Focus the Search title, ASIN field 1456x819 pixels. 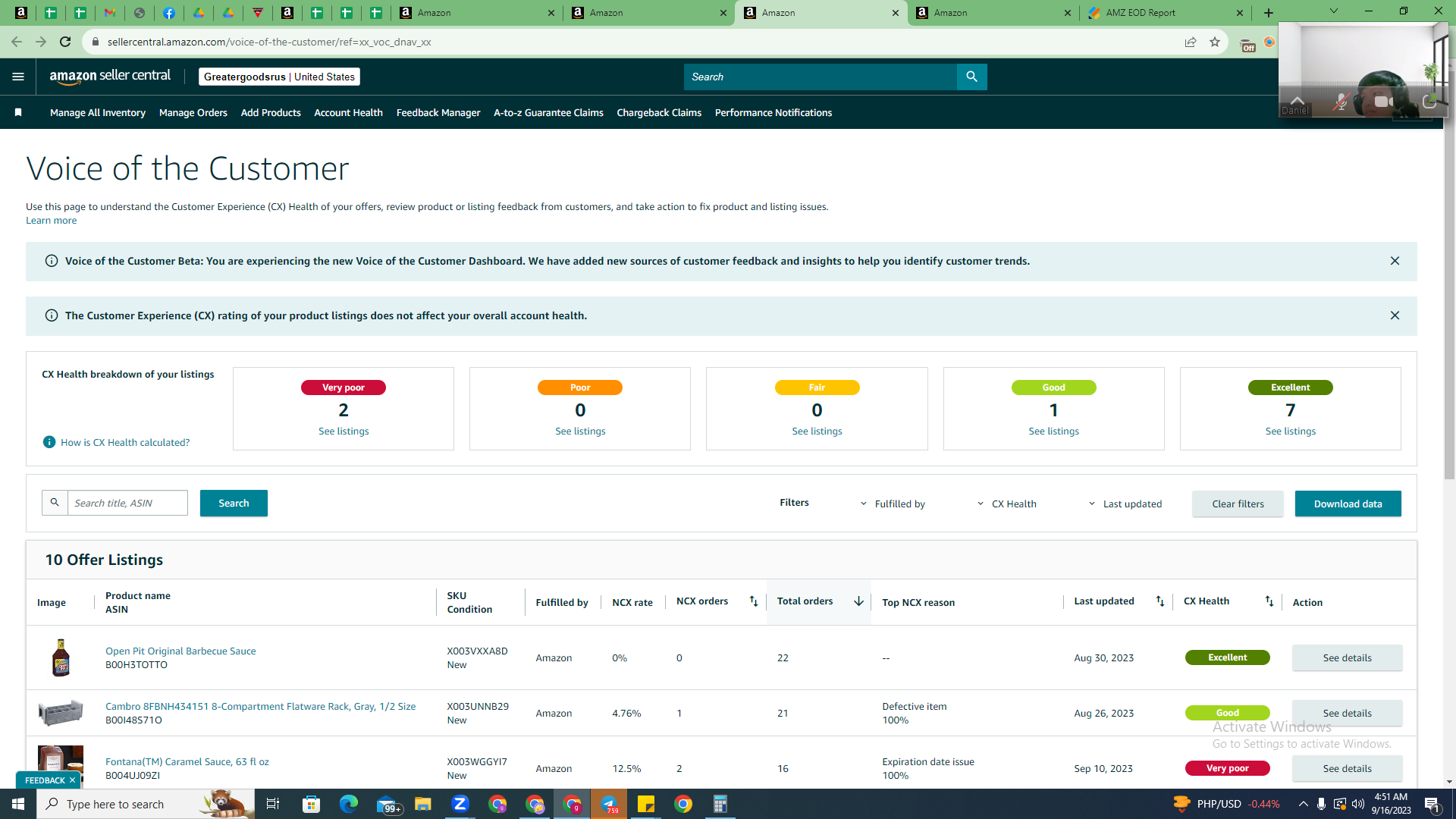(x=127, y=503)
